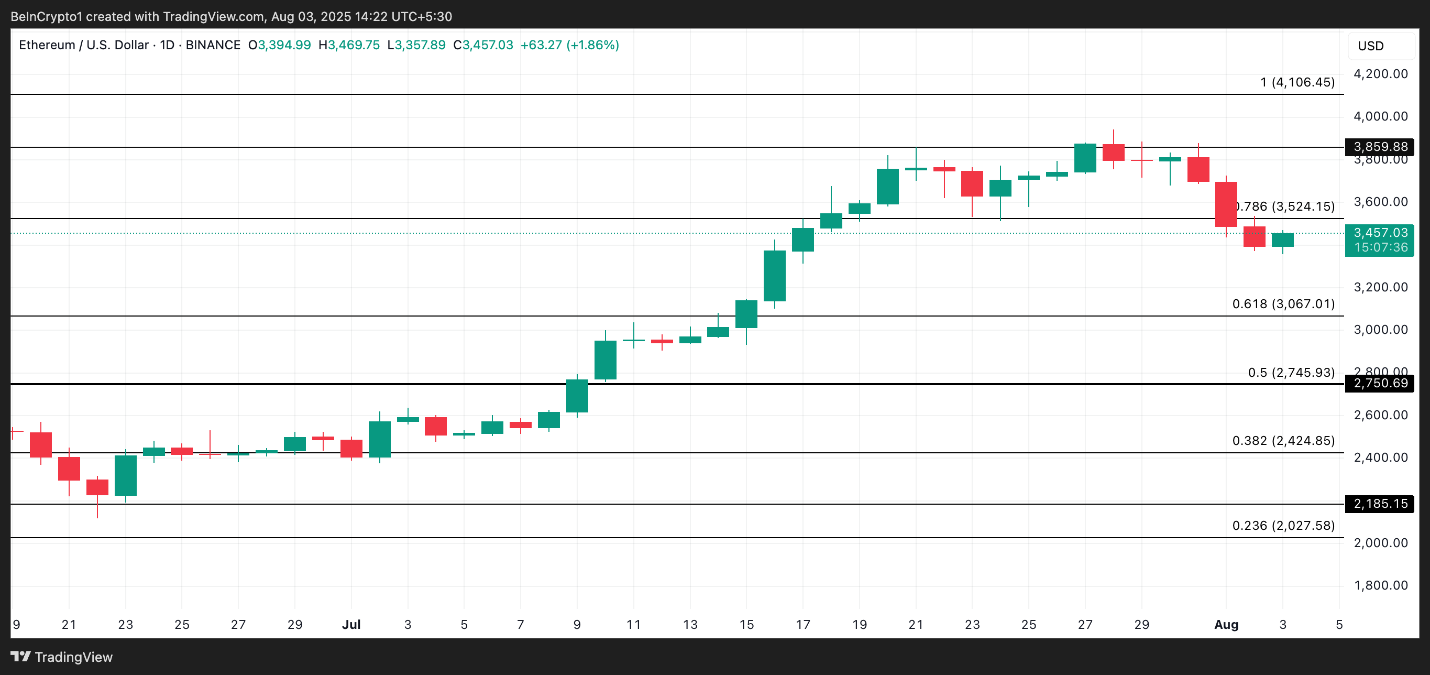This screenshot has width=1430, height=675.
Task: Click the 2,750.69 price tag on axis
Action: [x=1380, y=383]
